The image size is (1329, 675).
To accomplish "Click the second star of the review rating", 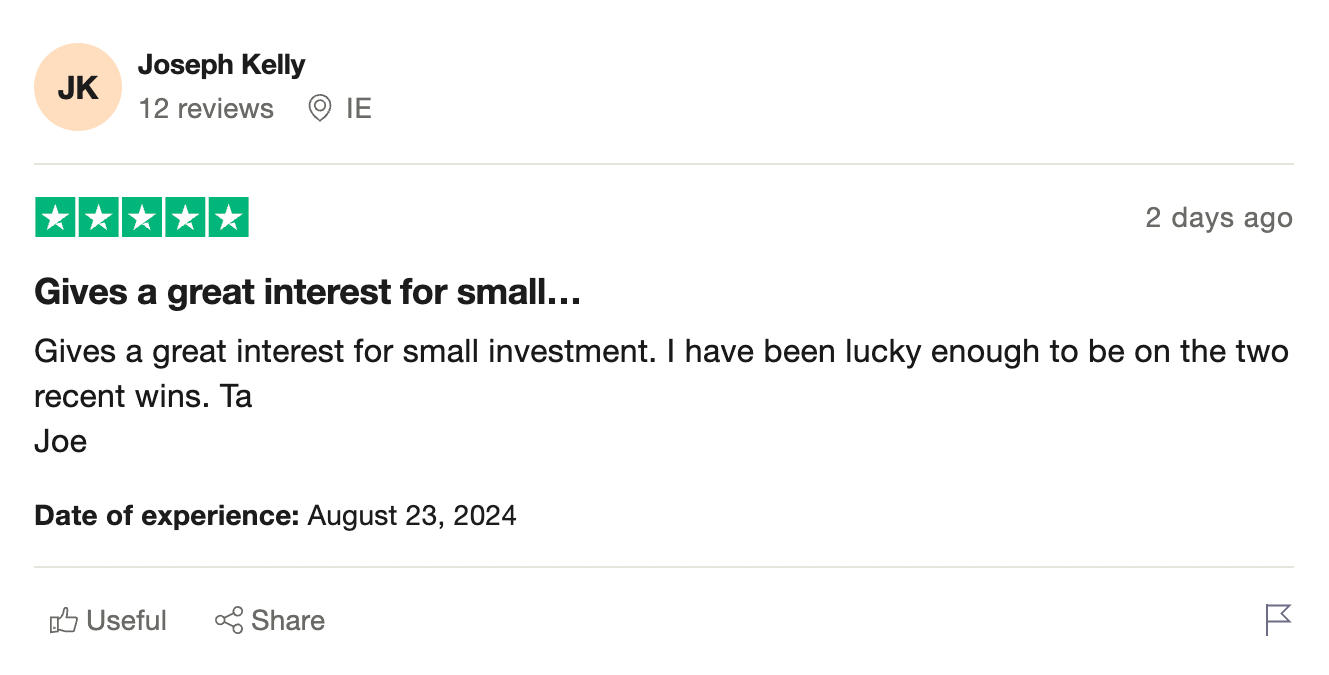I will point(98,216).
